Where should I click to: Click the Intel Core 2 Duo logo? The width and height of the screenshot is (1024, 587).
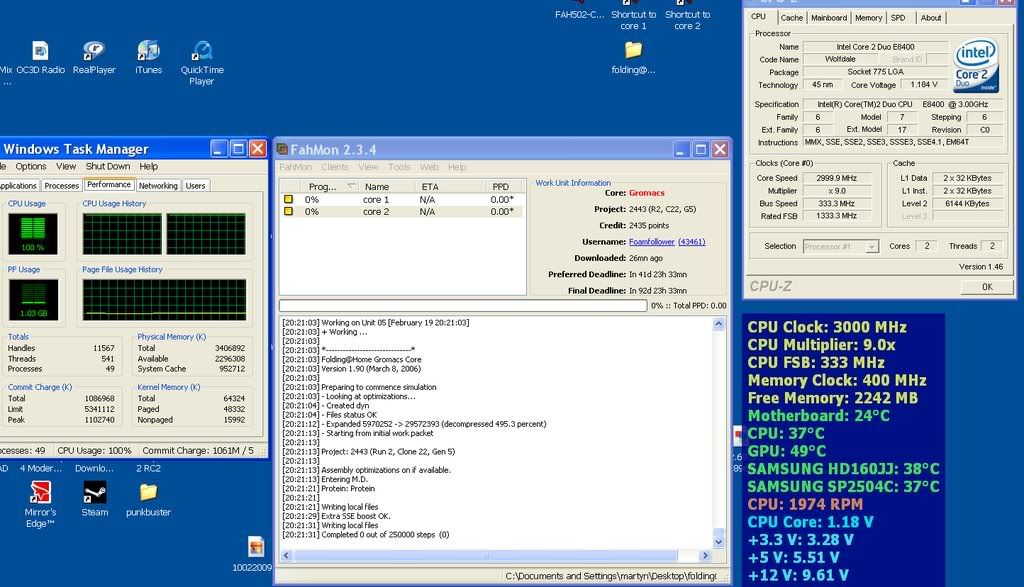click(976, 64)
